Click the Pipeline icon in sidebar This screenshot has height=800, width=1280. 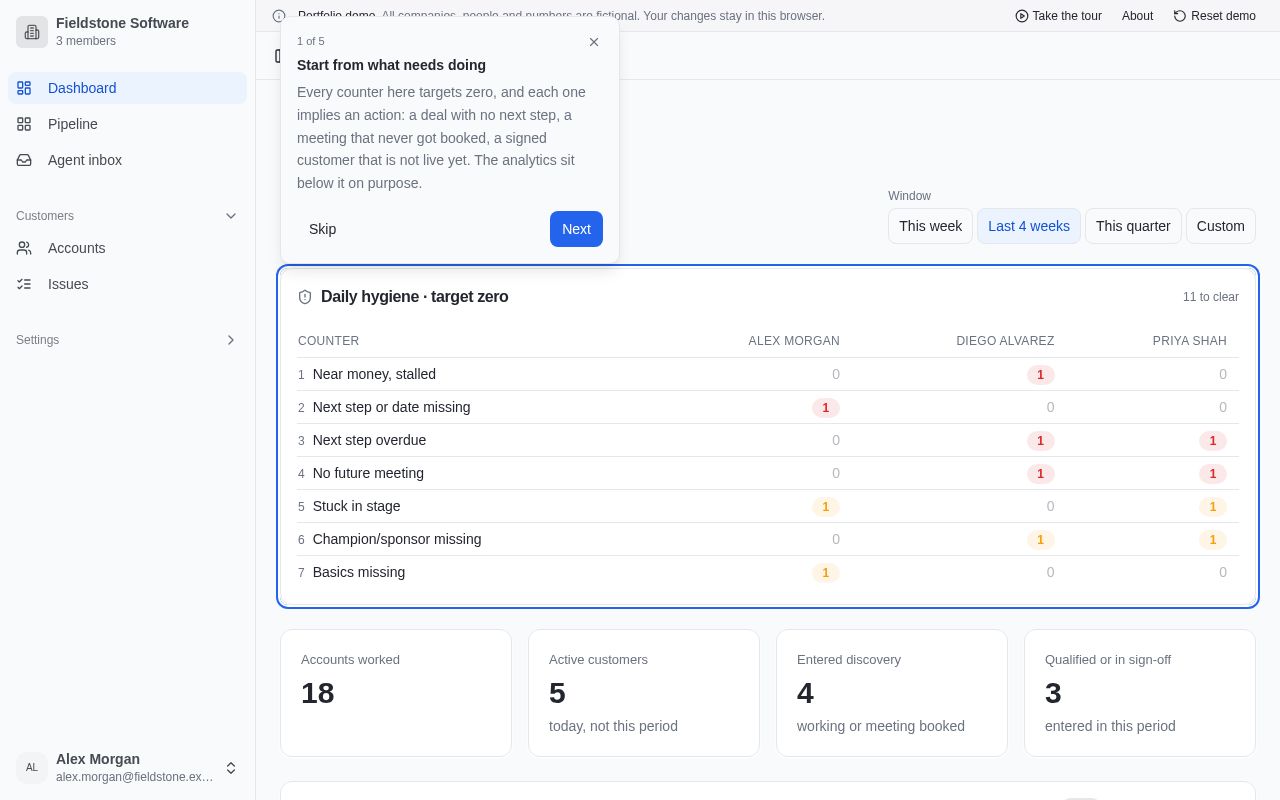[24, 124]
